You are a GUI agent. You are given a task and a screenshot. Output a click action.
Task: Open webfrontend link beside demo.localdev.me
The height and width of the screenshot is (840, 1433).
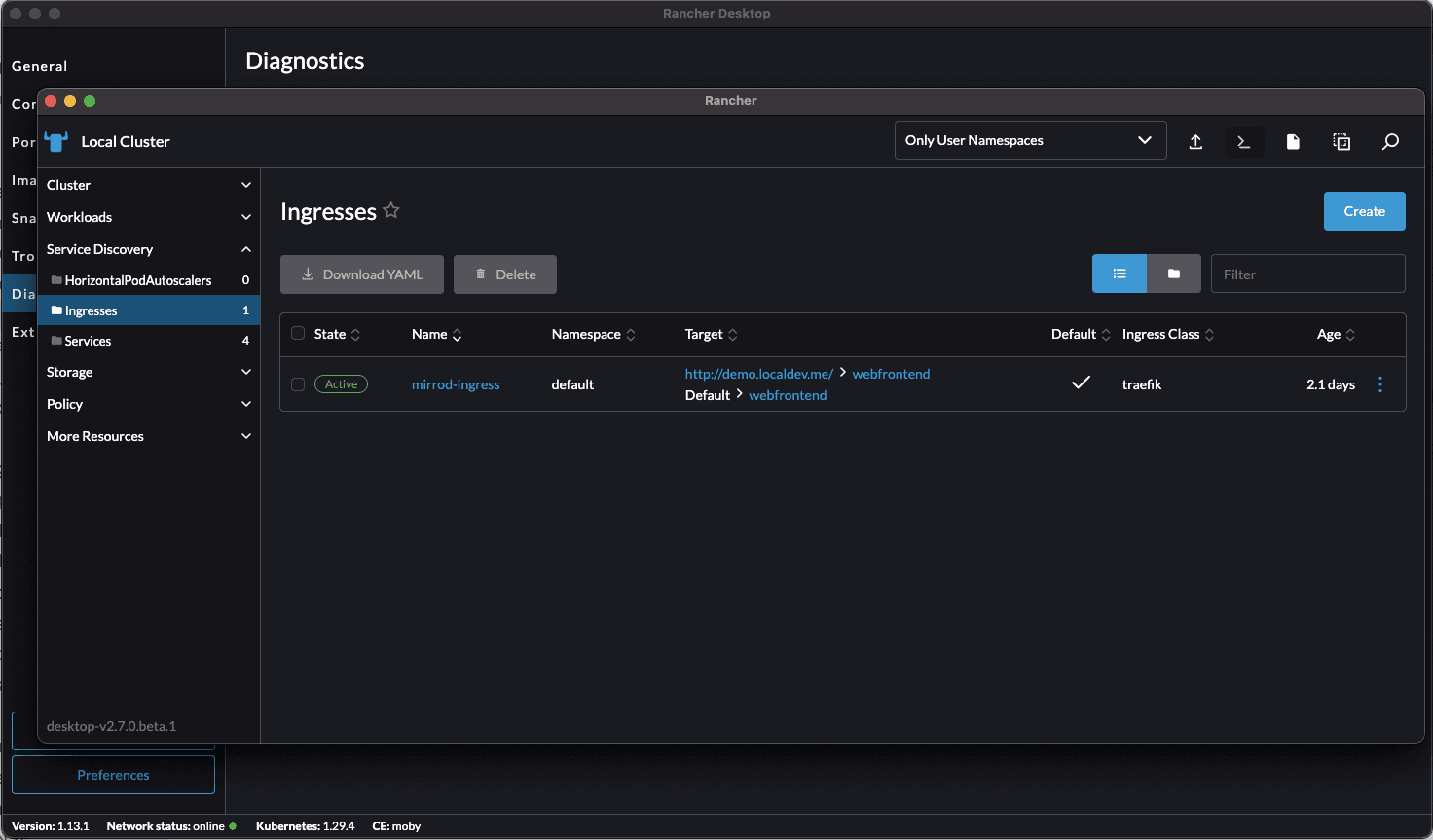point(891,374)
